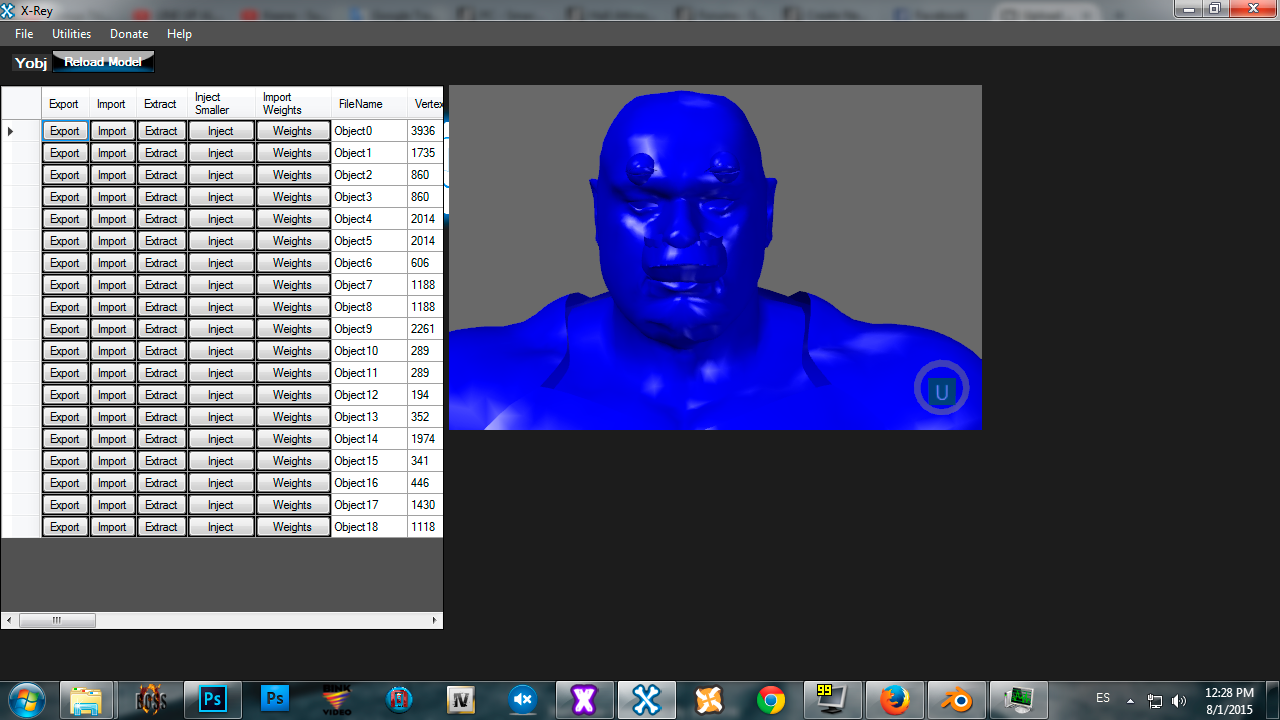Open the second Photoshop taskbar icon
Screen dimensions: 1280x720
point(275,699)
